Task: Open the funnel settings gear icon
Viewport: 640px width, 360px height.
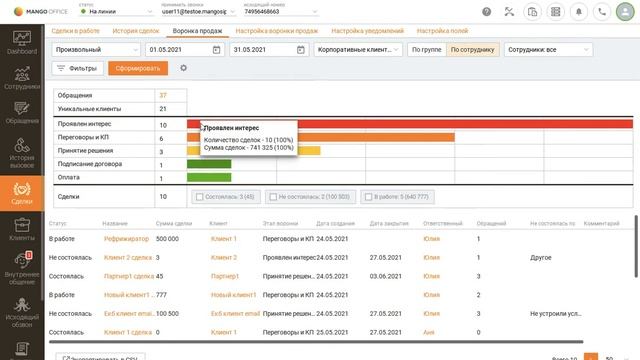Action: click(183, 68)
